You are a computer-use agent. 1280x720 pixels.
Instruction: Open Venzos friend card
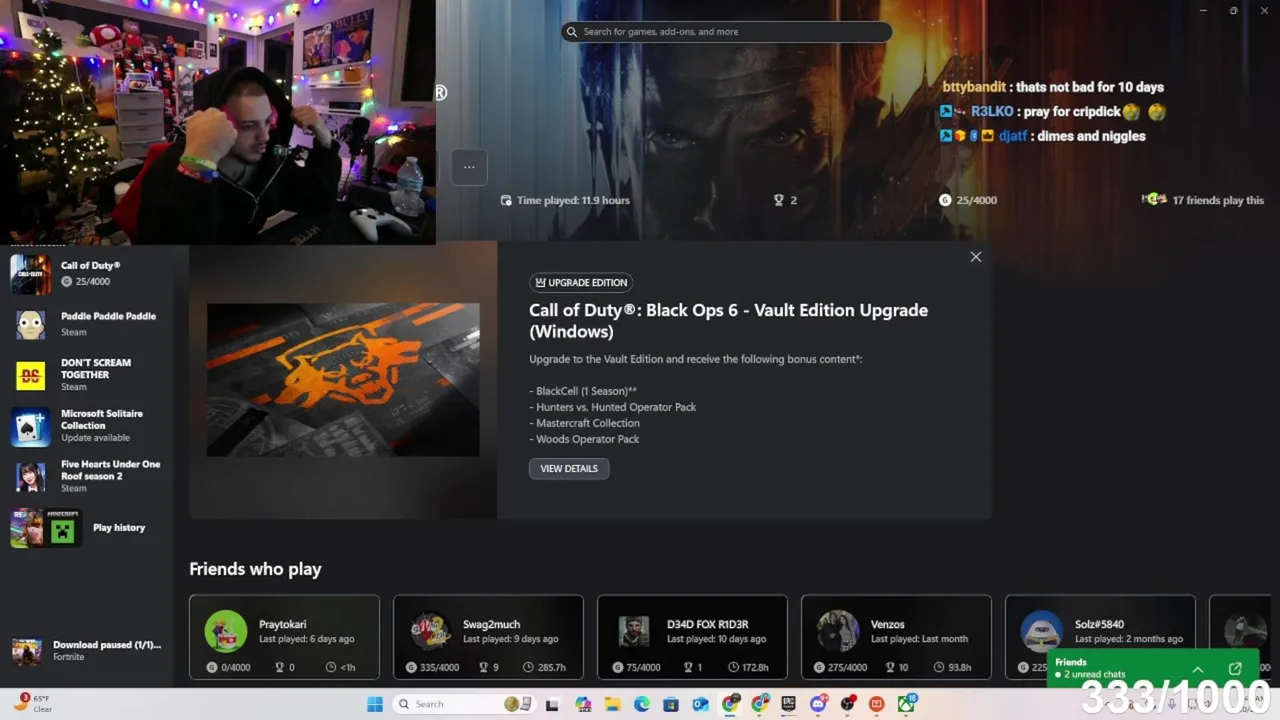pyautogui.click(x=896, y=637)
